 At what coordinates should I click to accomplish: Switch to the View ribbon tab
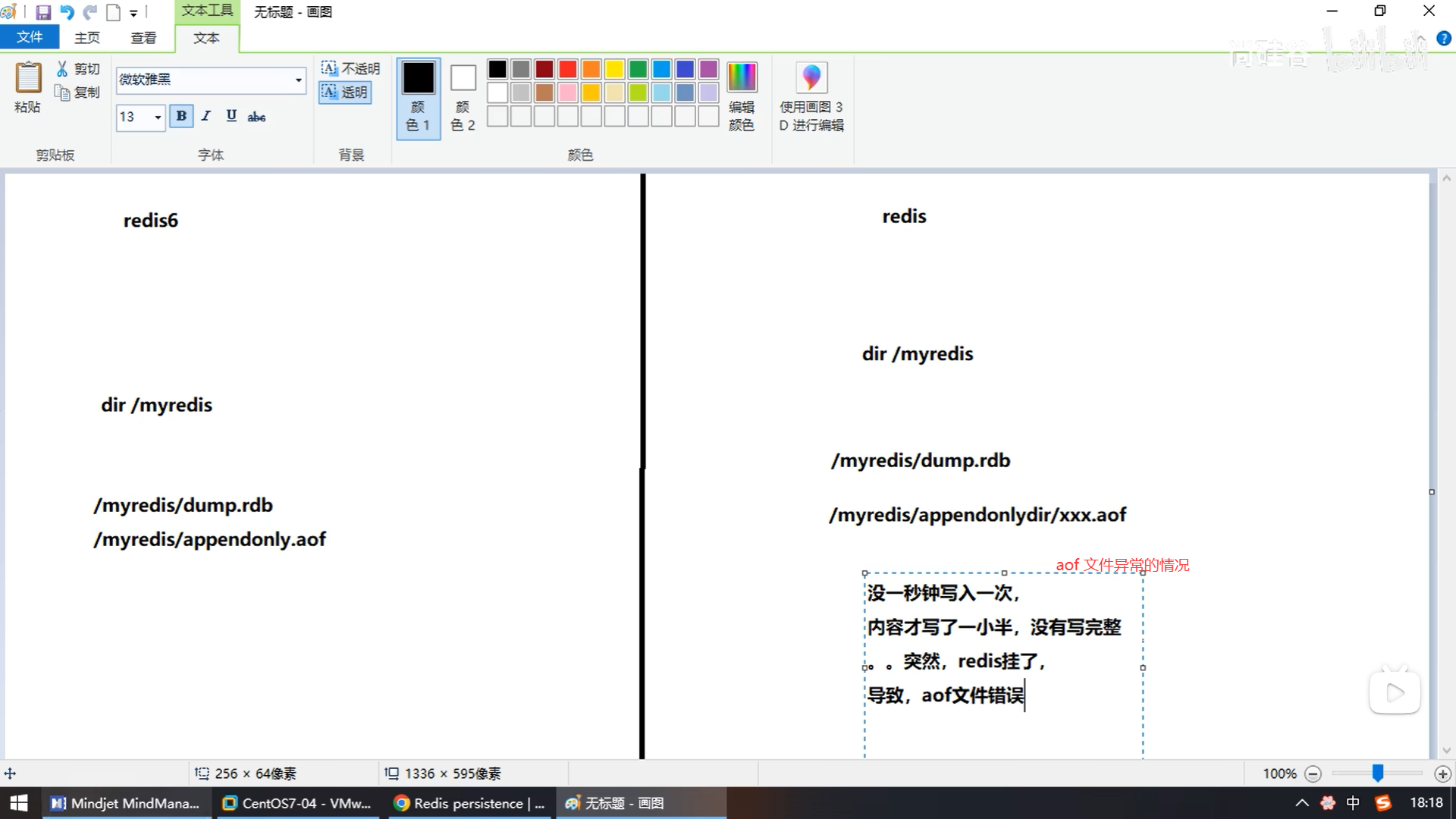pyautogui.click(x=143, y=37)
